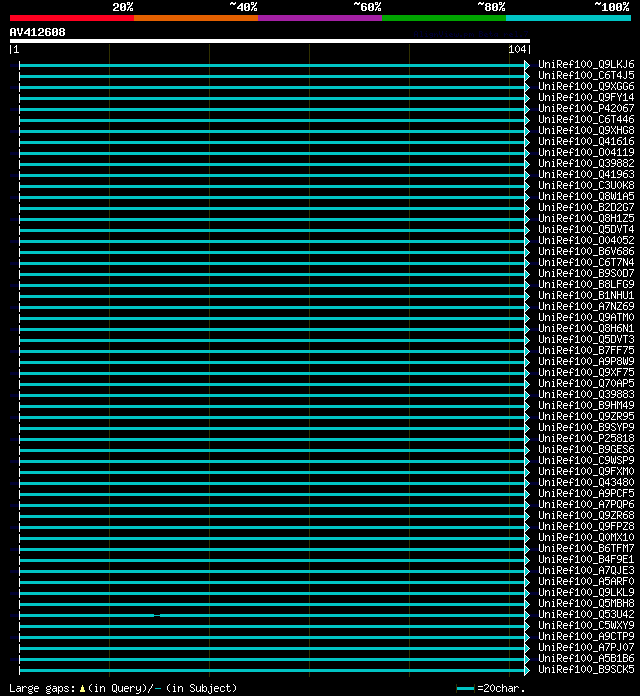
Task: Click the UniRef100_A5B1B6 label
Action: pyautogui.click(x=586, y=658)
